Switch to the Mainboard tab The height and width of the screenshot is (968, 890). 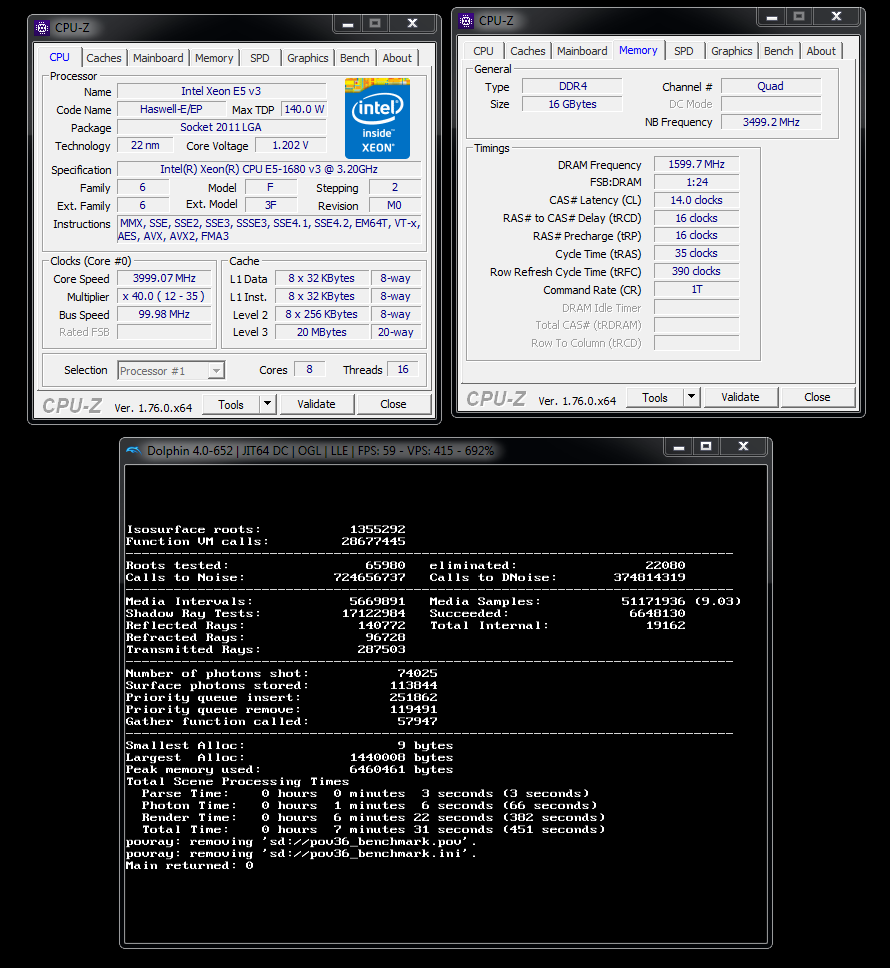pyautogui.click(x=158, y=57)
